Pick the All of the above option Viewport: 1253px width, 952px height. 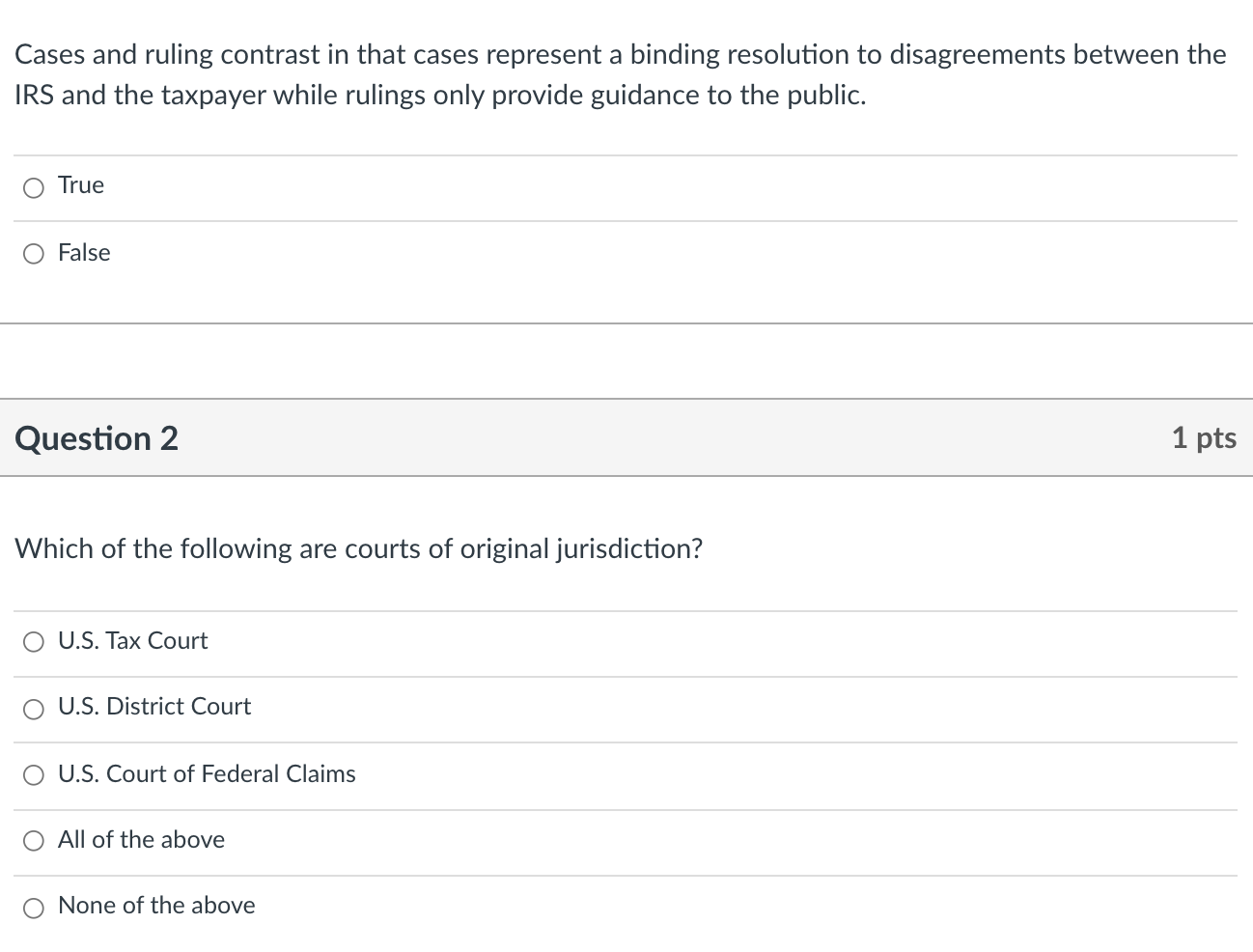point(34,840)
